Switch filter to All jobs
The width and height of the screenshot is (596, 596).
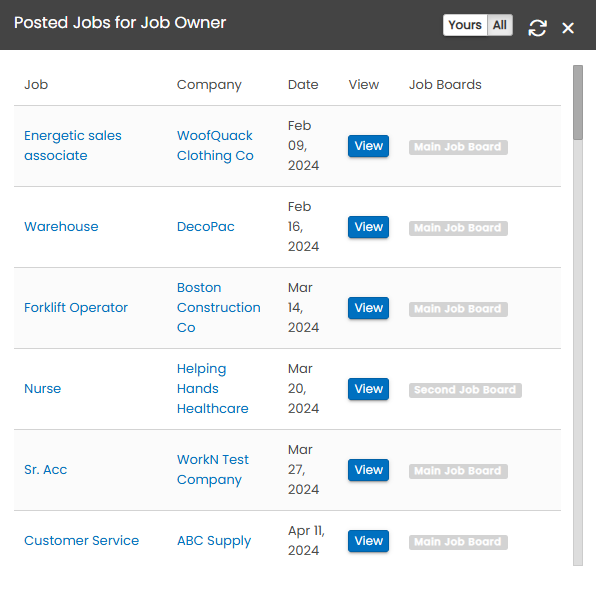[x=500, y=25]
